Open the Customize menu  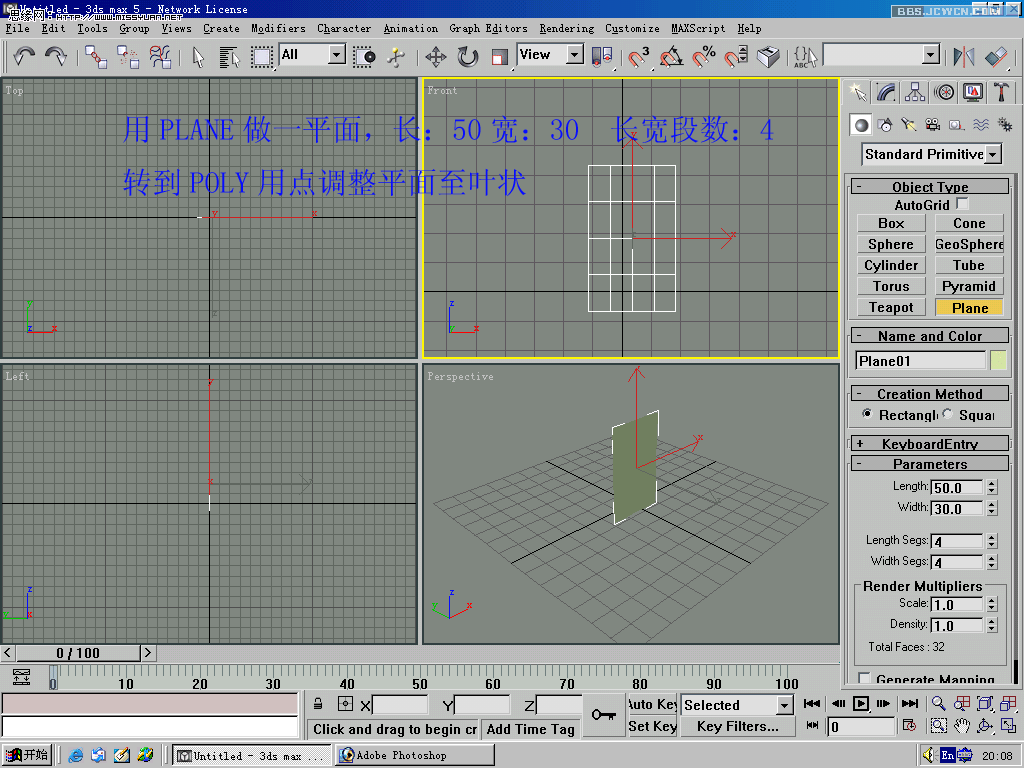click(x=632, y=29)
